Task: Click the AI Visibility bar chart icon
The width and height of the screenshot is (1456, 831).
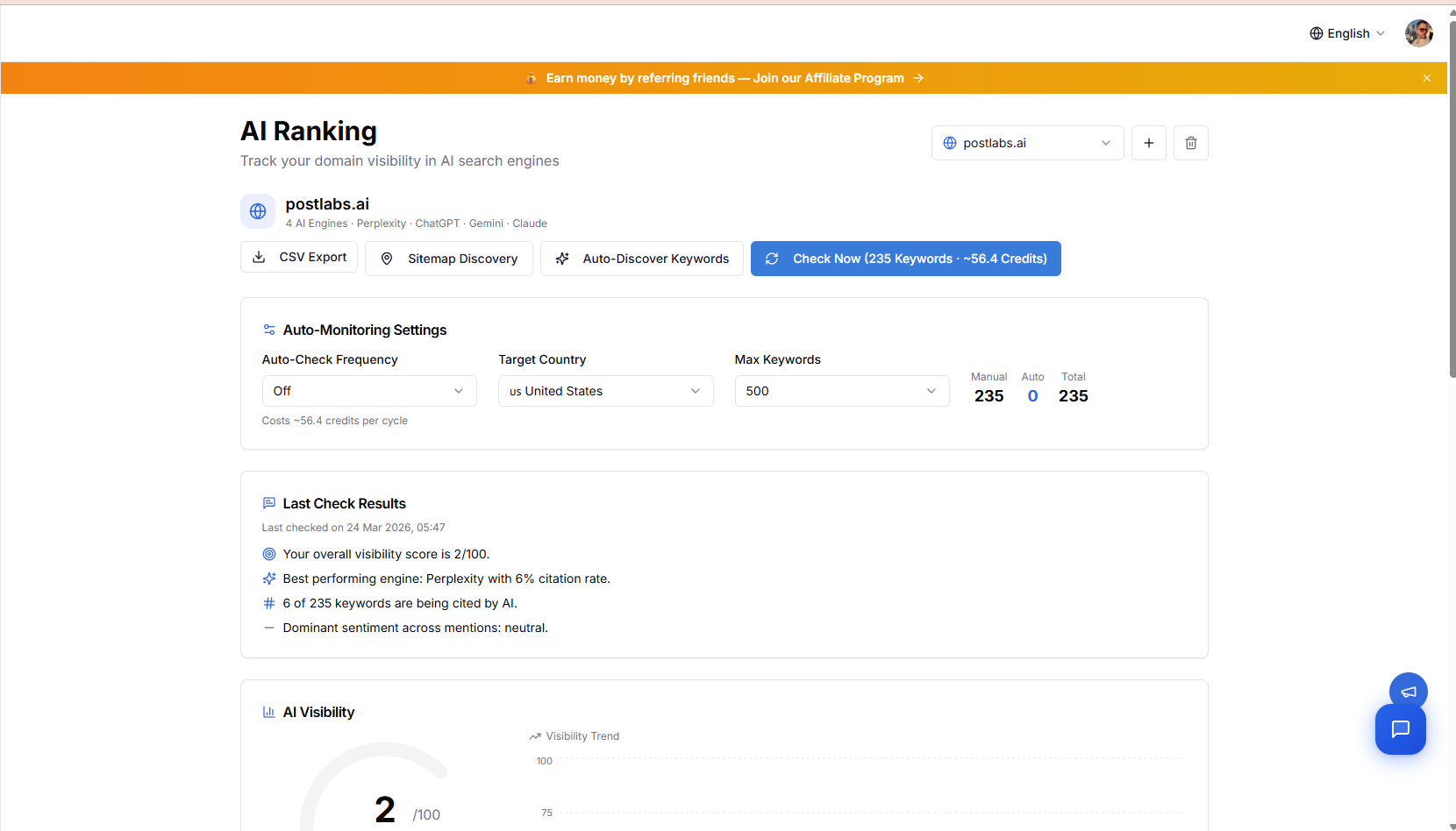Action: coord(269,712)
